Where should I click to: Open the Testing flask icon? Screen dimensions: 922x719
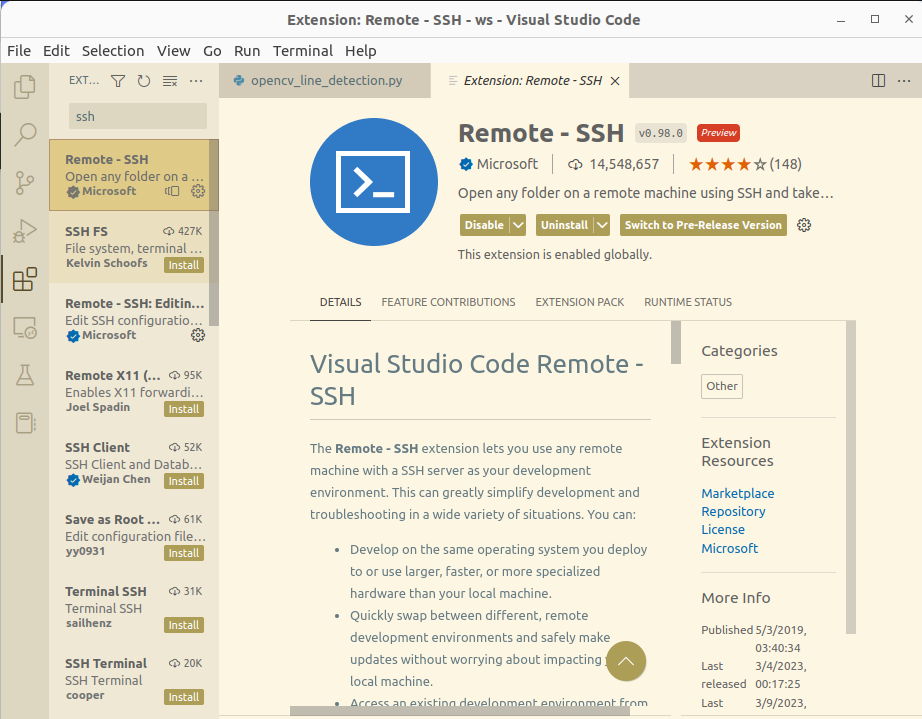(x=24, y=375)
